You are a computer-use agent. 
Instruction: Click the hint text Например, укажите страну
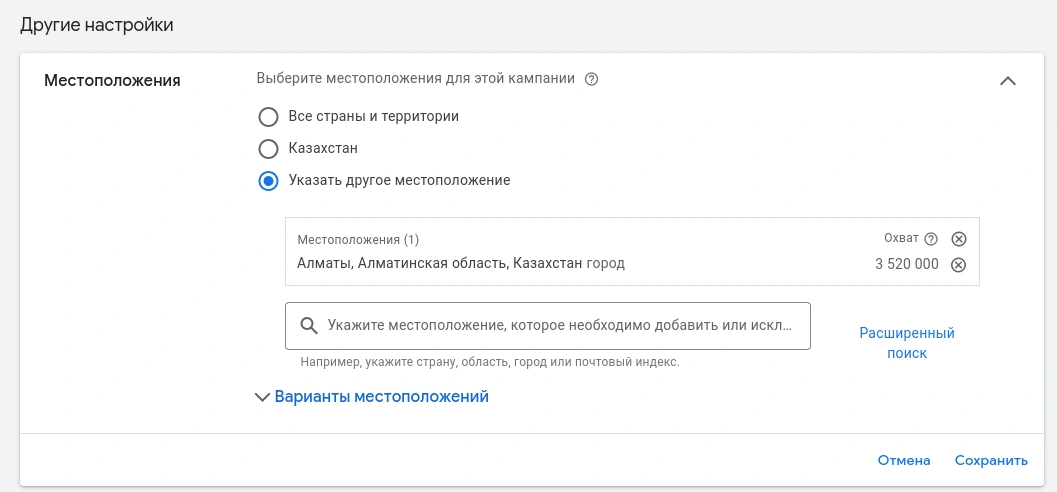[490, 362]
